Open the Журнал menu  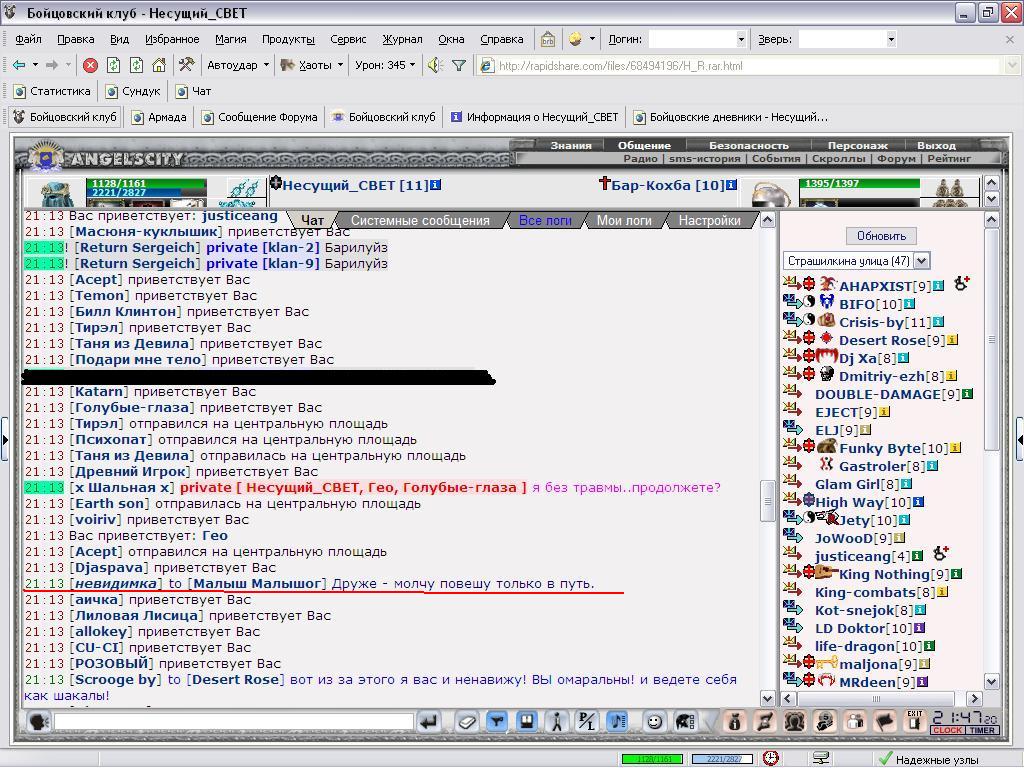tap(402, 39)
